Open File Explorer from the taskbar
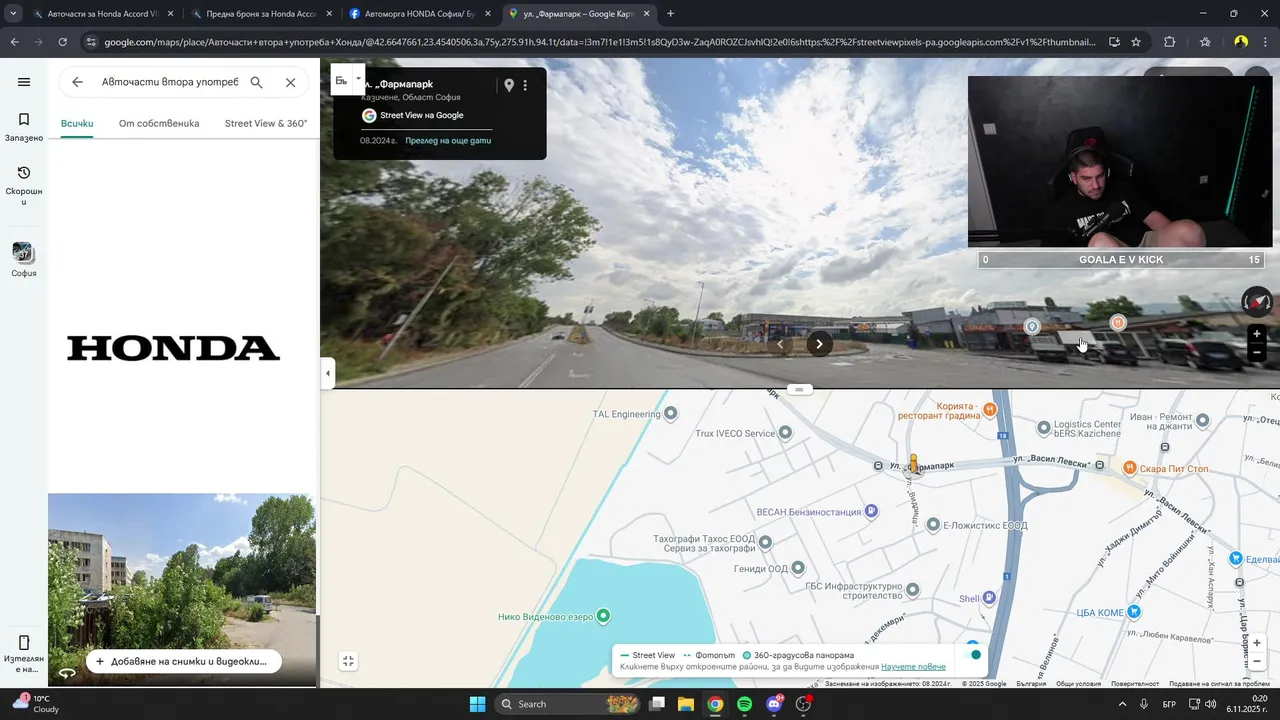 point(686,704)
